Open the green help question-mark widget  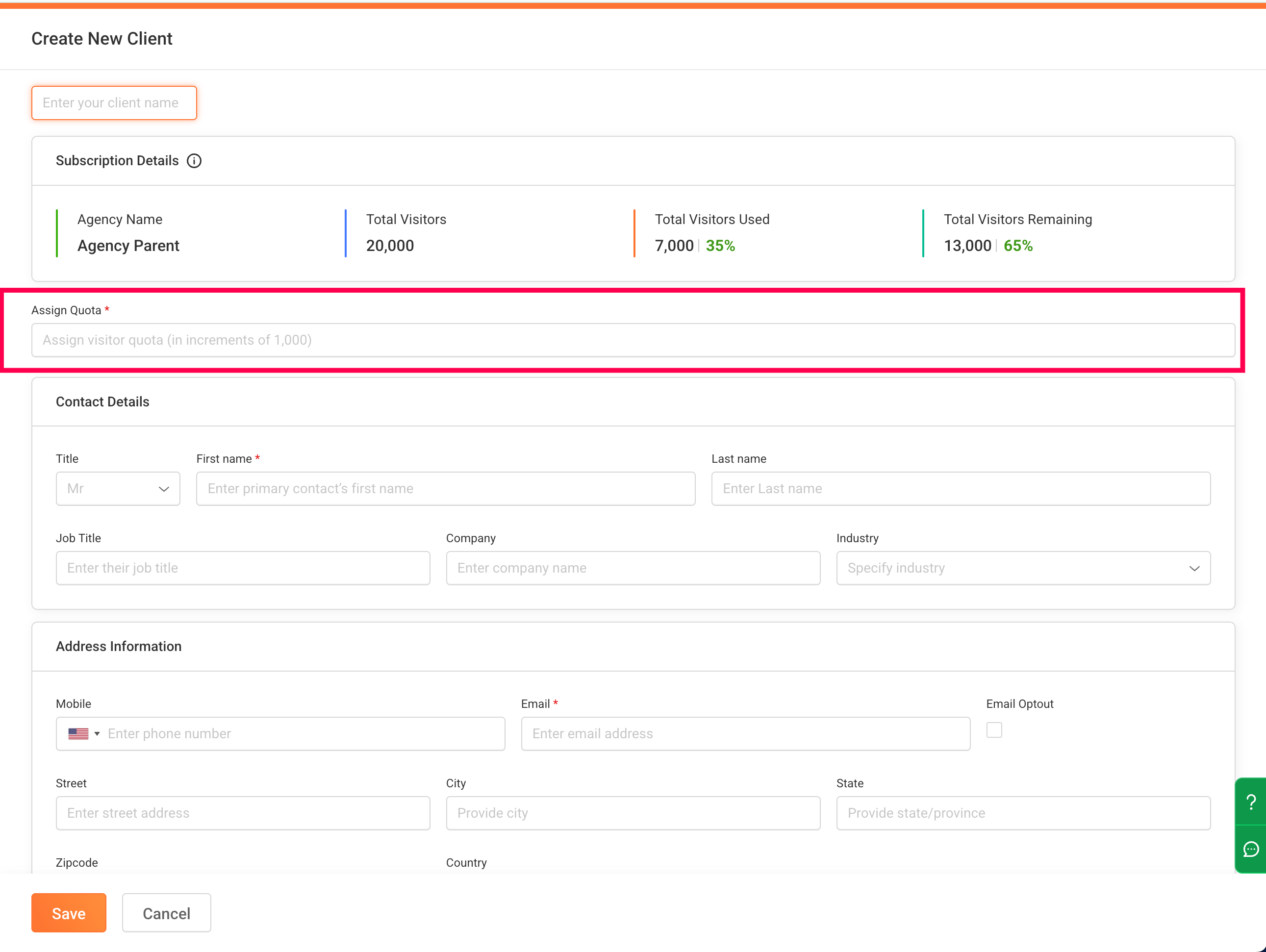[x=1251, y=802]
